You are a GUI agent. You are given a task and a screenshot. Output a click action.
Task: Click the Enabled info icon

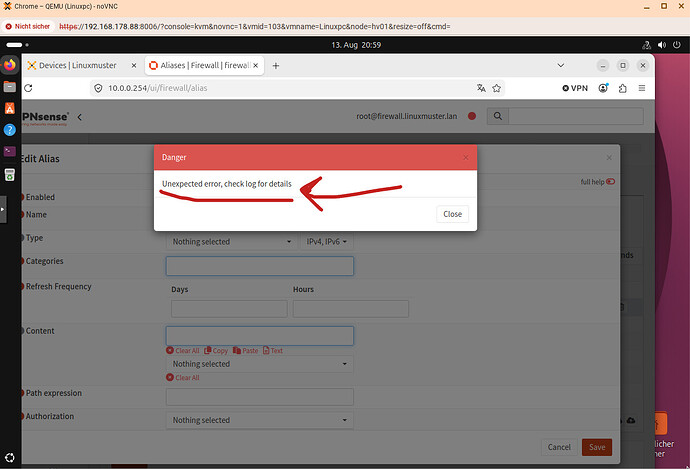click(x=22, y=197)
